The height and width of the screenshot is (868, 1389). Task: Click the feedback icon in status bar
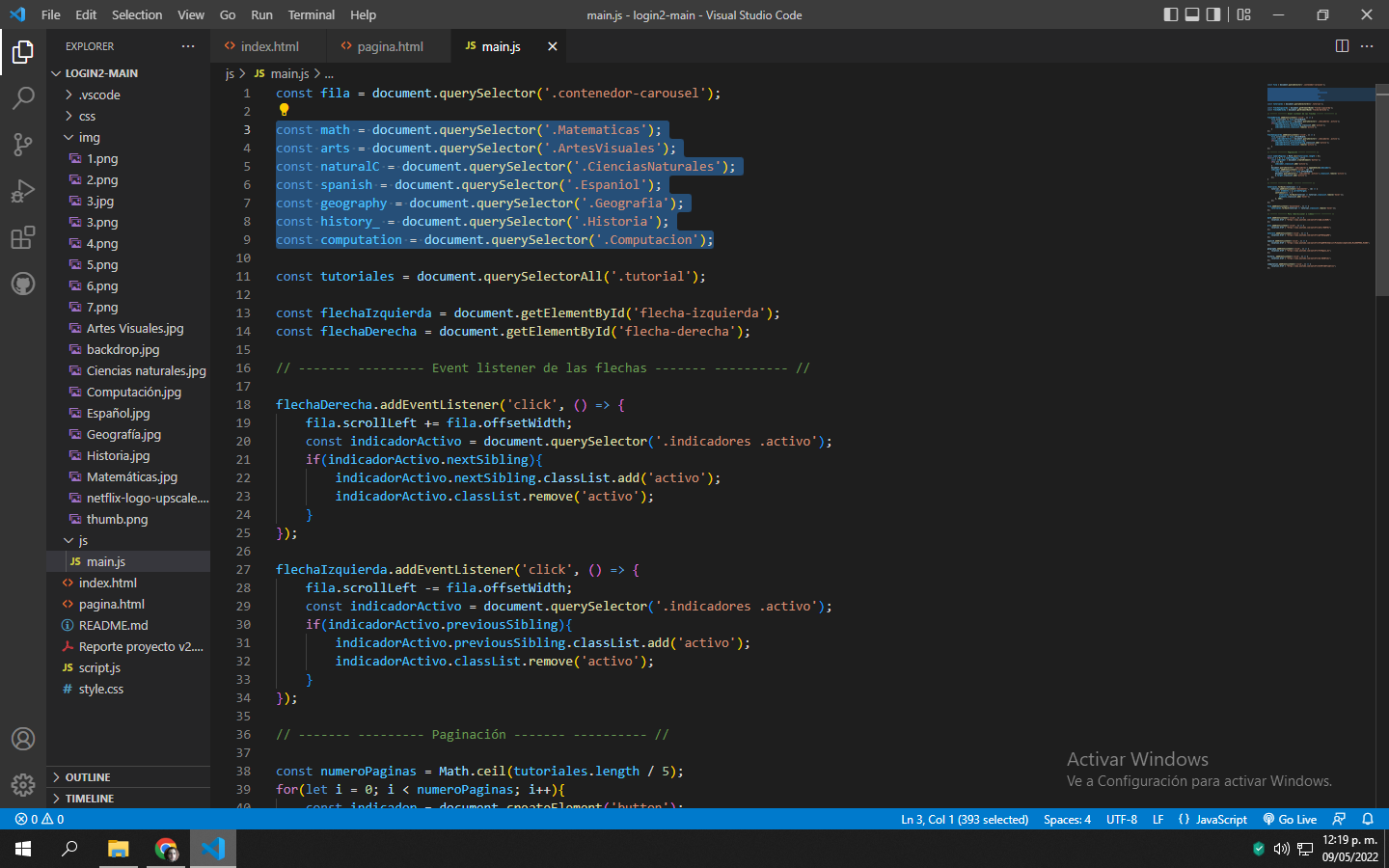pos(1339,819)
